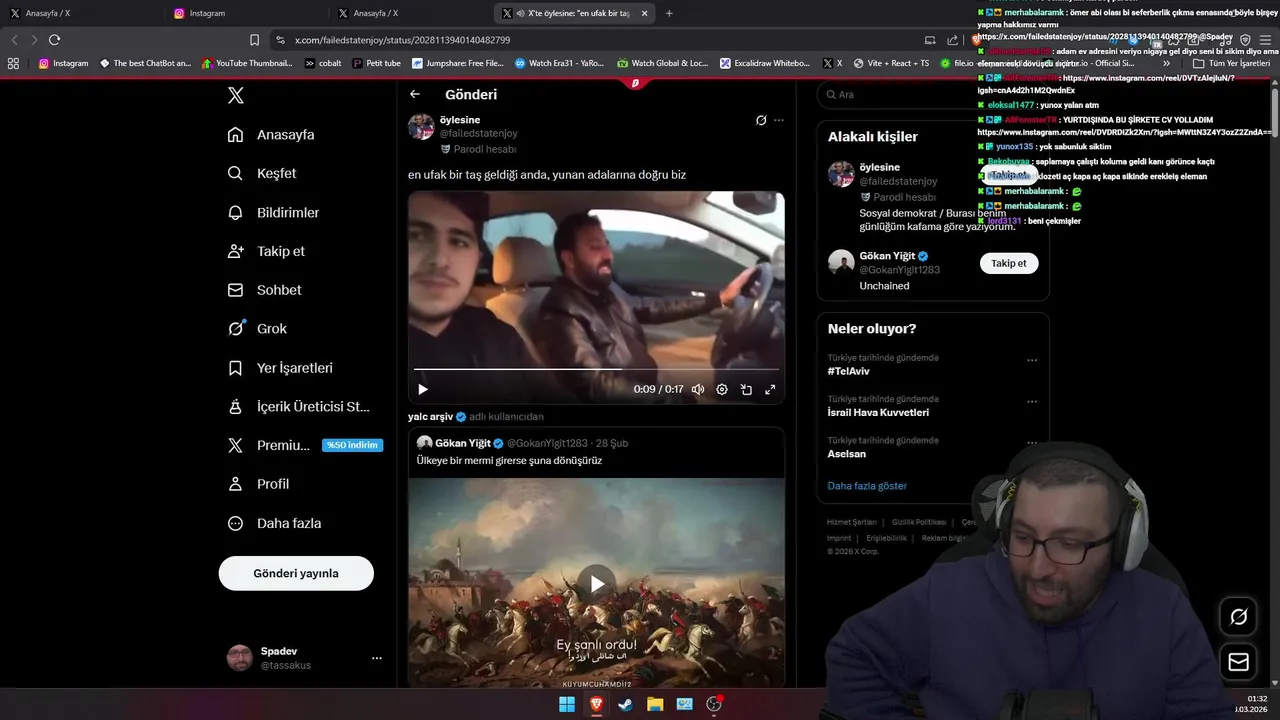1280x720 pixels.
Task: Open the three-dot menu on the öylesine post
Action: (779, 120)
